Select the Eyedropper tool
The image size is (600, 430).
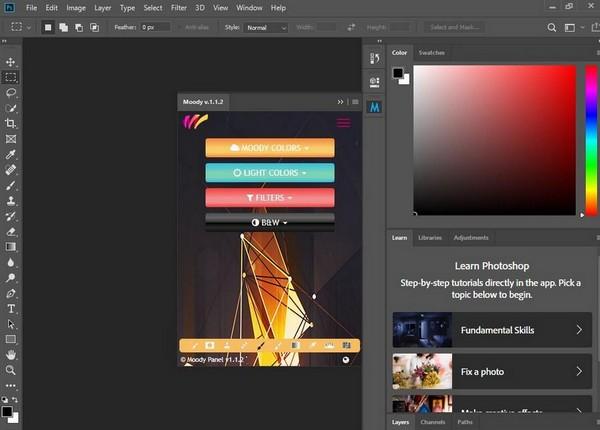tap(11, 155)
